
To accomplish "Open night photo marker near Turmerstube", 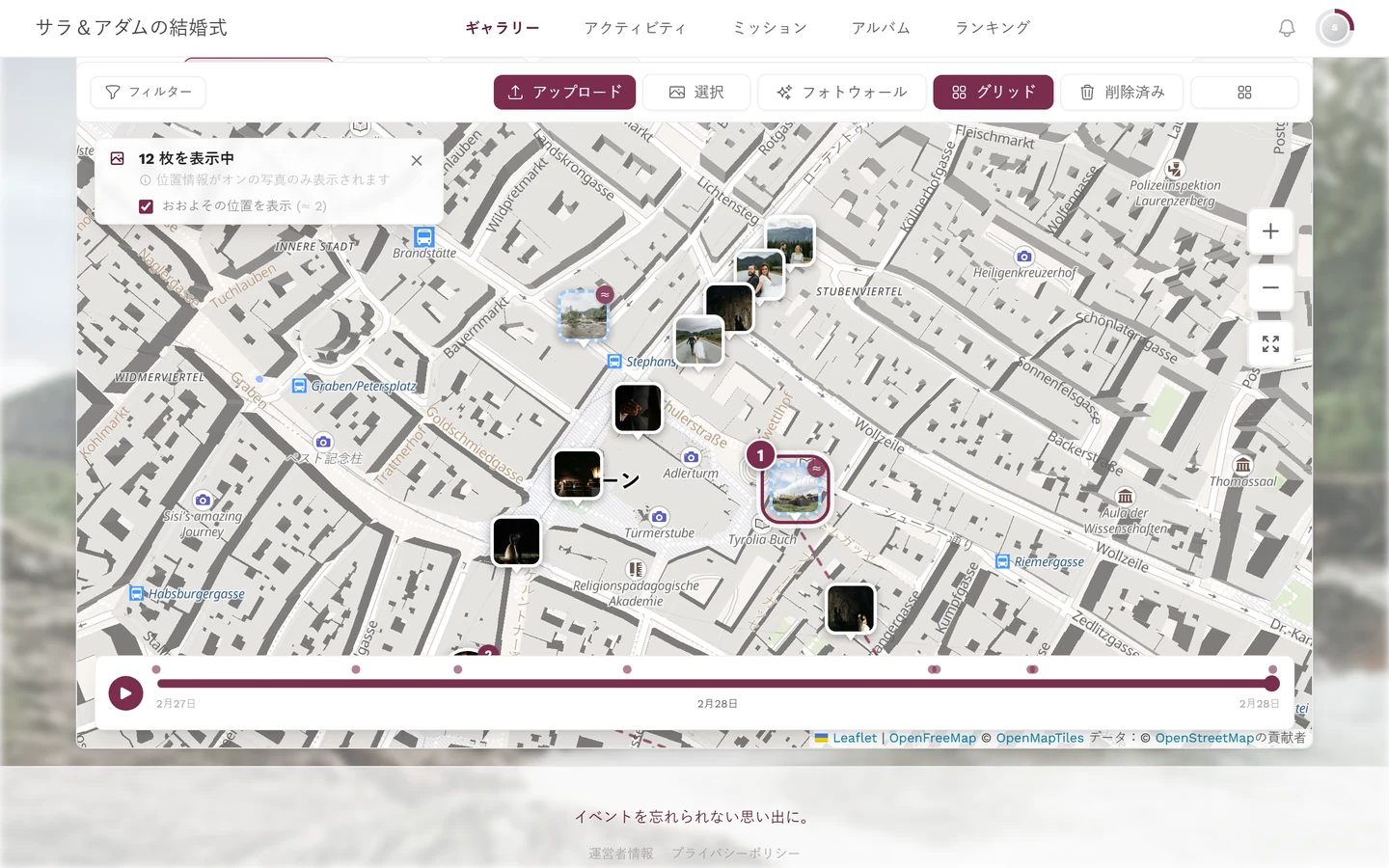I will [x=578, y=475].
